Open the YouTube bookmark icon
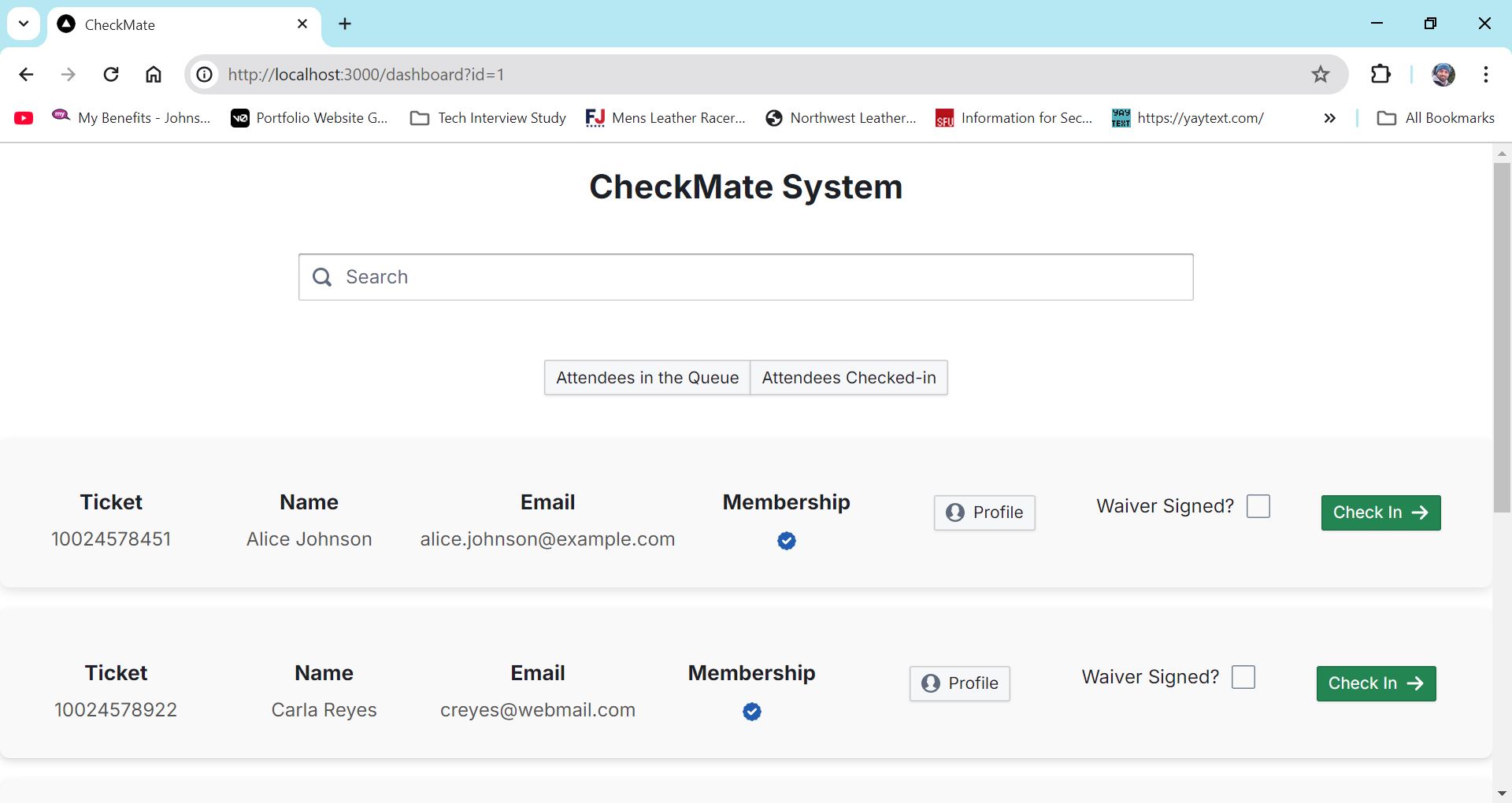Image resolution: width=1512 pixels, height=803 pixels. point(24,118)
